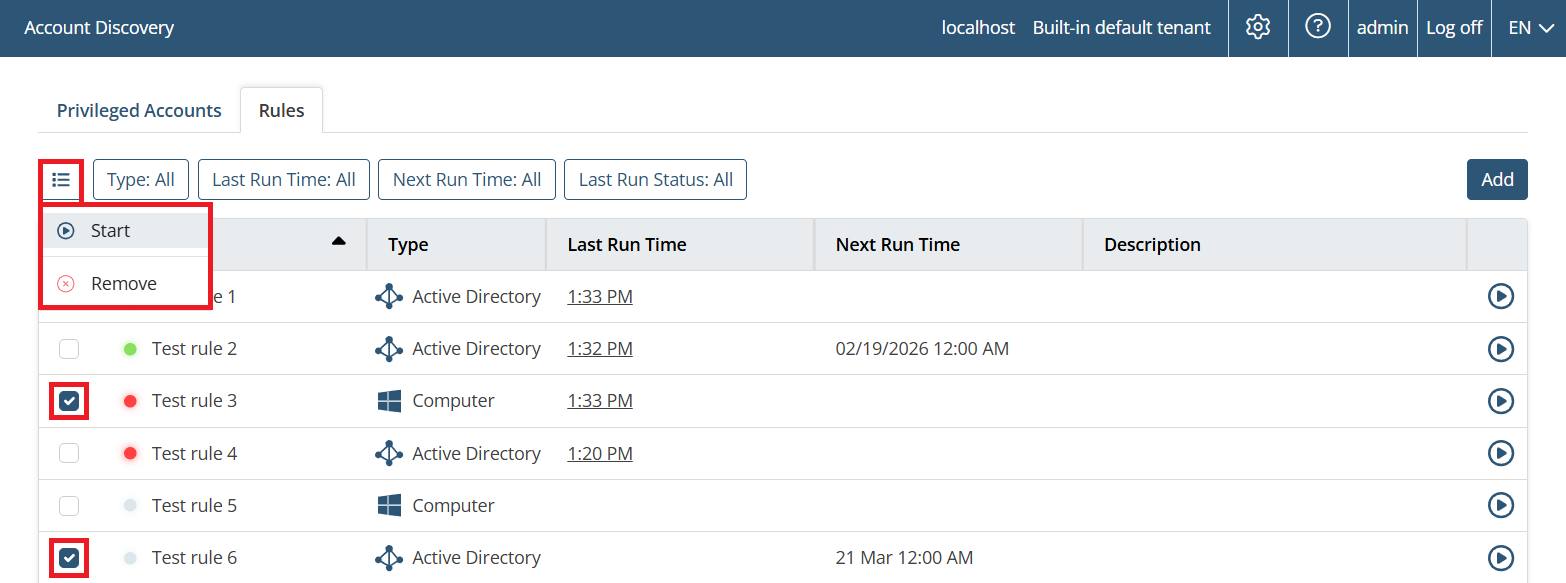Open the 1:32 PM last run link
The width and height of the screenshot is (1566, 583).
pos(600,349)
